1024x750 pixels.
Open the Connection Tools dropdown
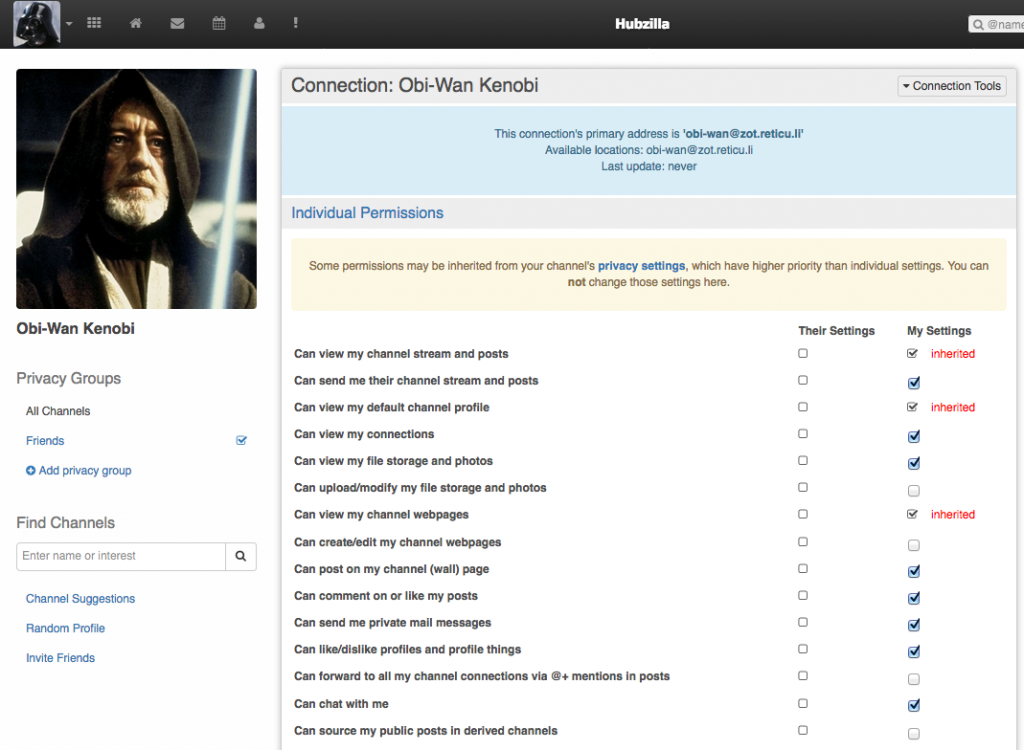tap(951, 86)
